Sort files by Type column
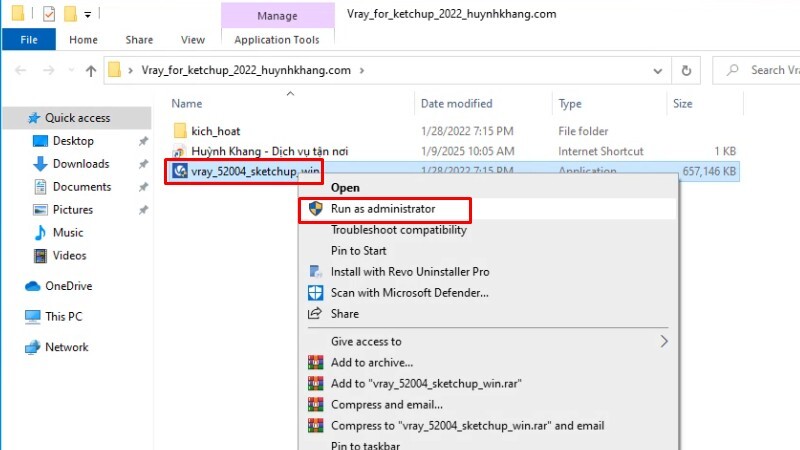The width and height of the screenshot is (800, 450). [570, 104]
